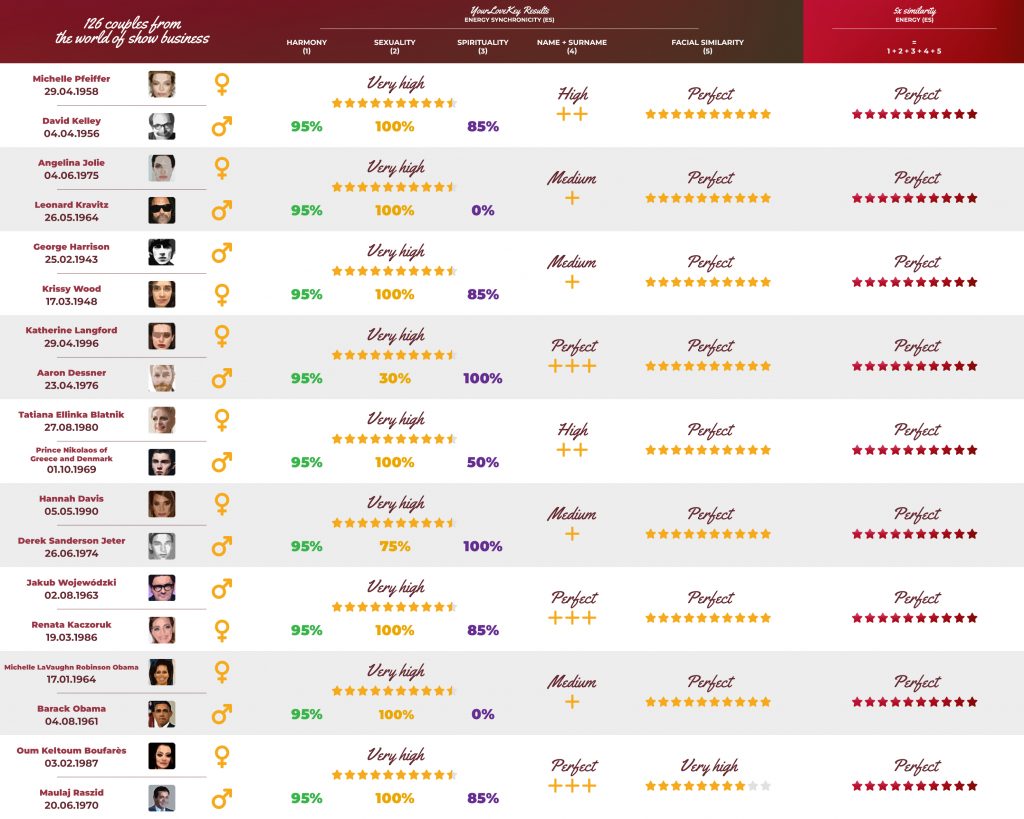Image resolution: width=1024 pixels, height=819 pixels.
Task: Select the Harmony (1) column header
Action: click(306, 46)
